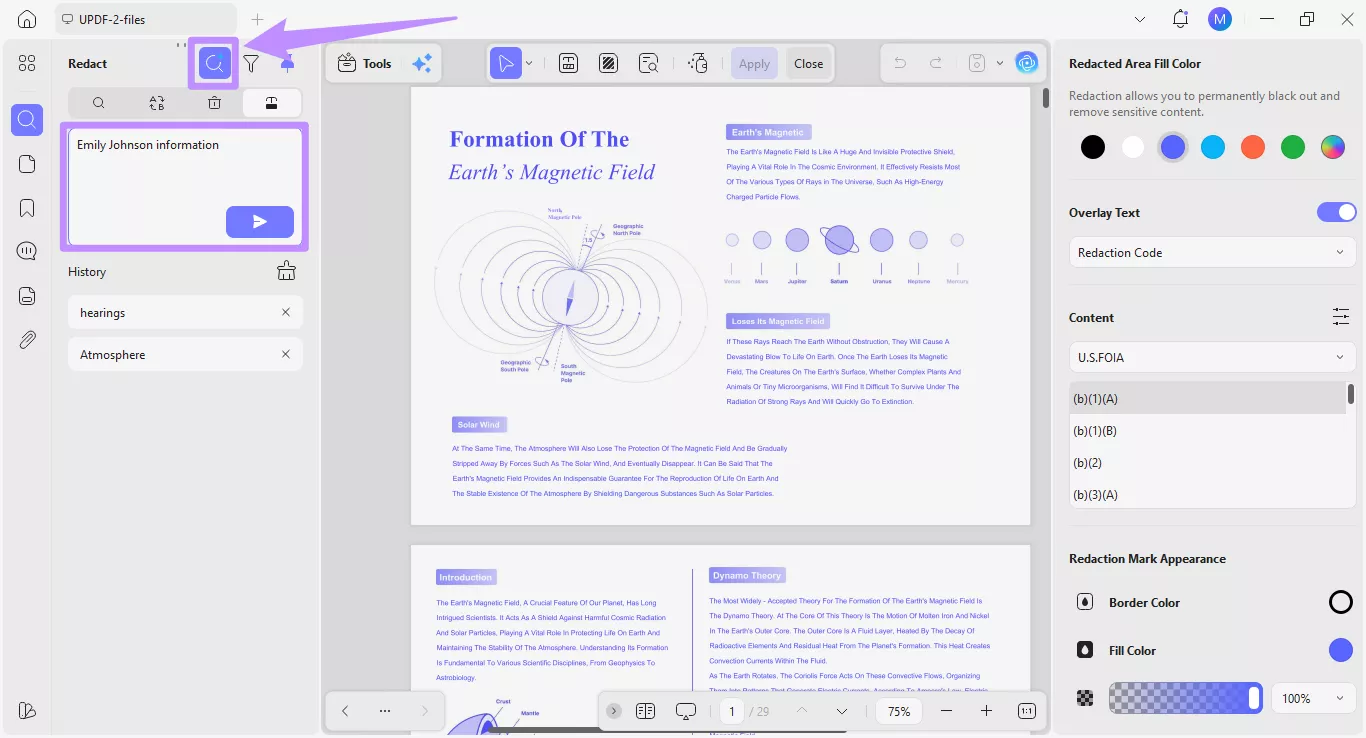The width and height of the screenshot is (1366, 738).
Task: Click the page number input field
Action: pyautogui.click(x=732, y=711)
